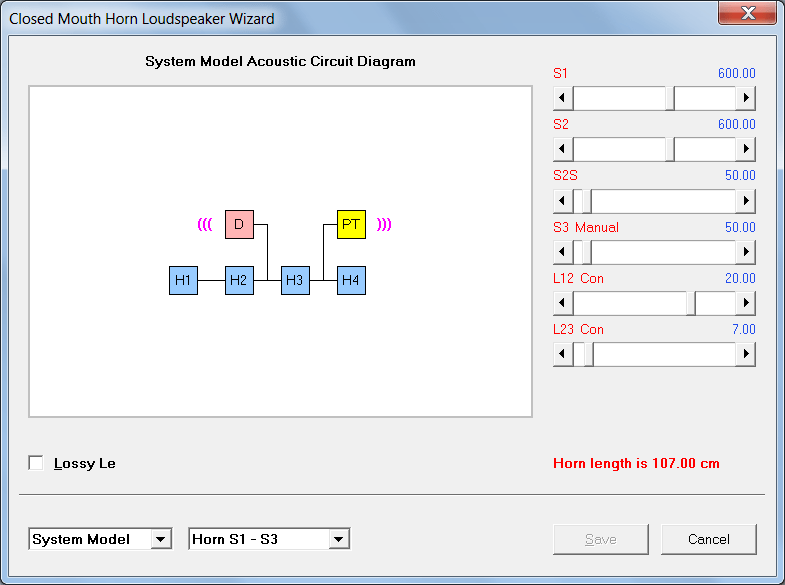
Task: Click the L12 slider thumb
Action: pos(691,303)
